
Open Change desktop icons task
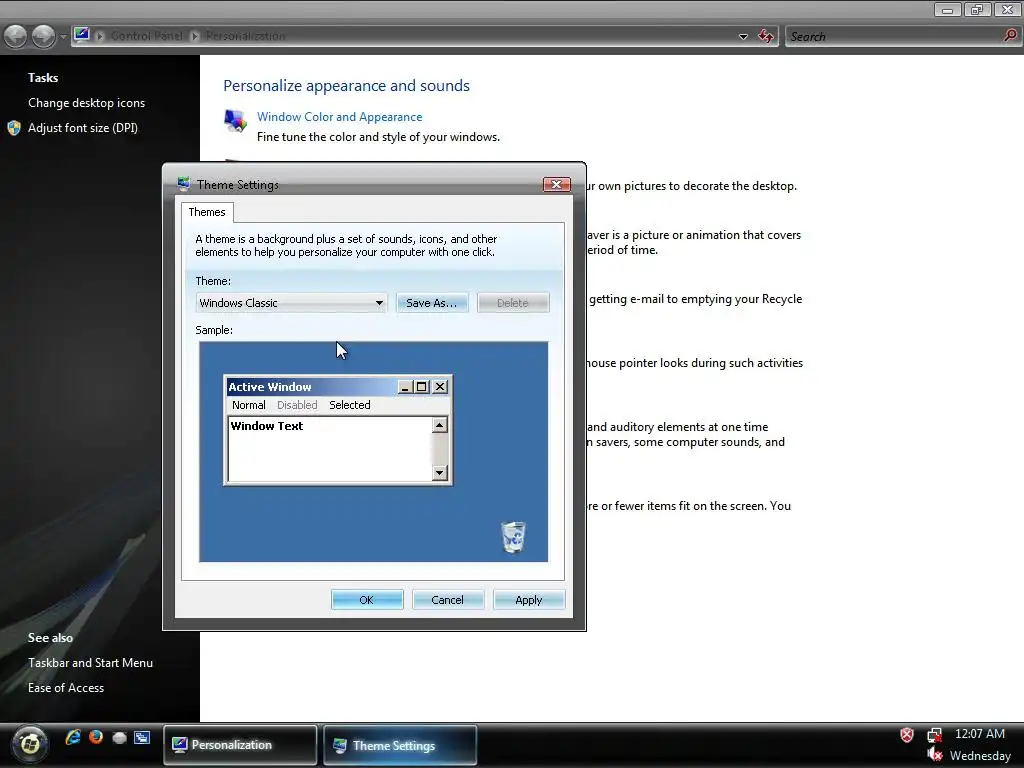[86, 103]
